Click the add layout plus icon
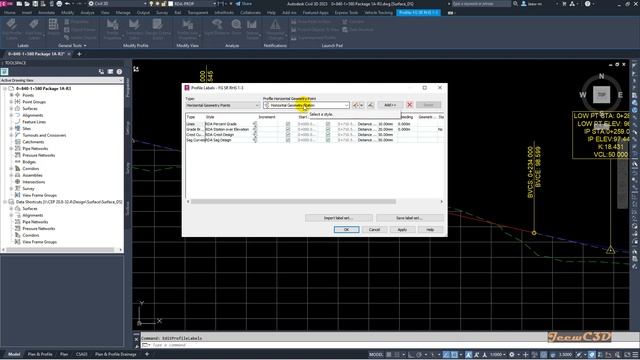This screenshot has width=640, height=360. 147,354
